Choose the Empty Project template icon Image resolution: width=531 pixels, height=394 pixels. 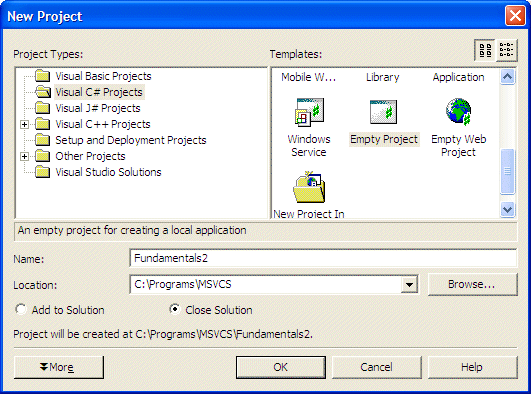pos(383,112)
